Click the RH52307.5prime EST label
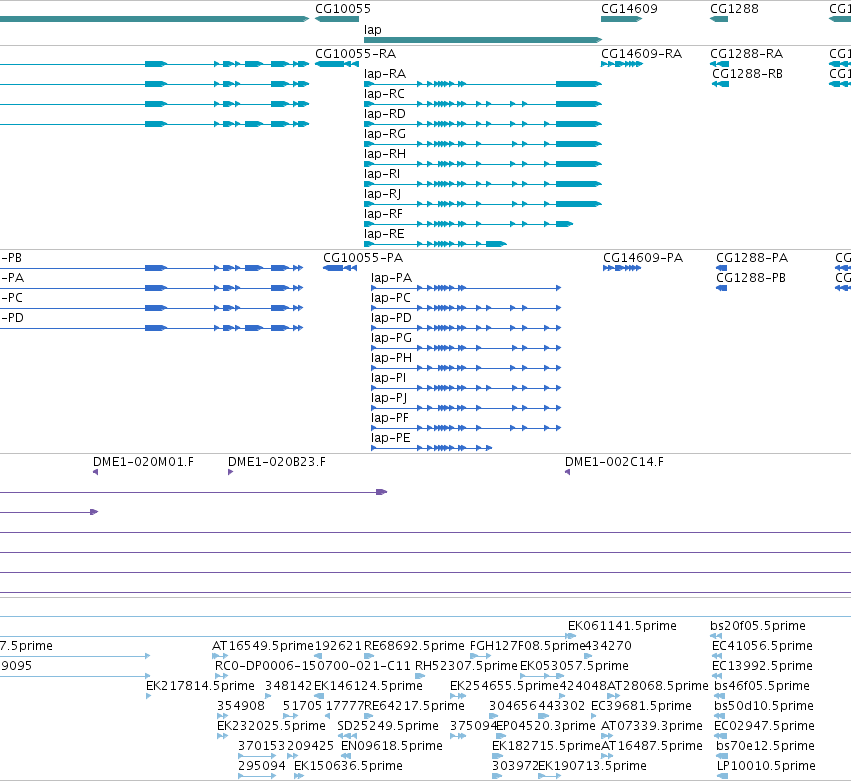Screen dimensions: 851x781 coord(466,666)
